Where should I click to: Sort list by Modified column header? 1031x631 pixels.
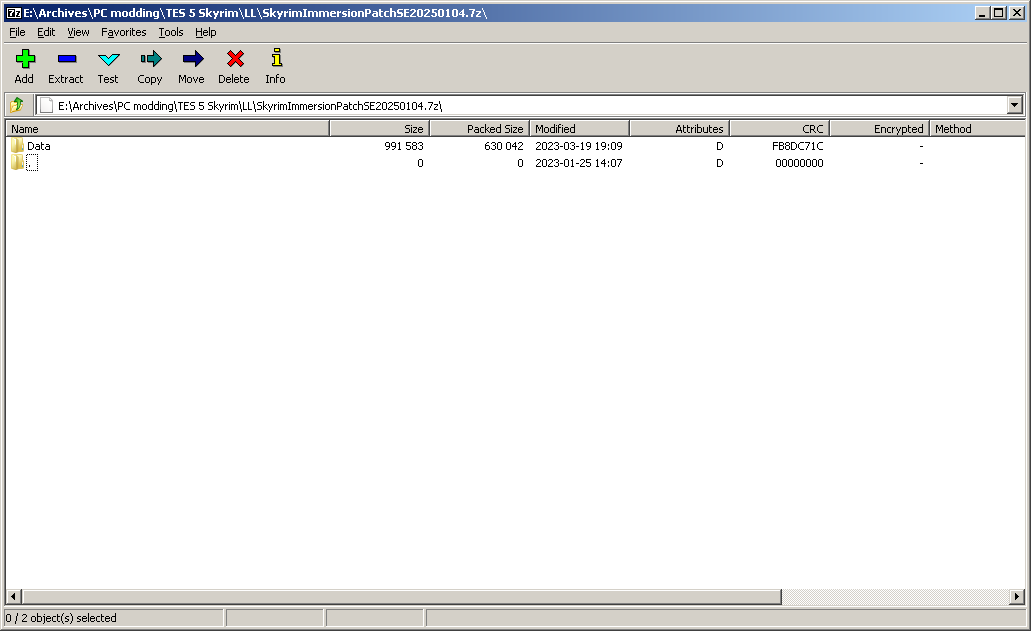point(579,129)
